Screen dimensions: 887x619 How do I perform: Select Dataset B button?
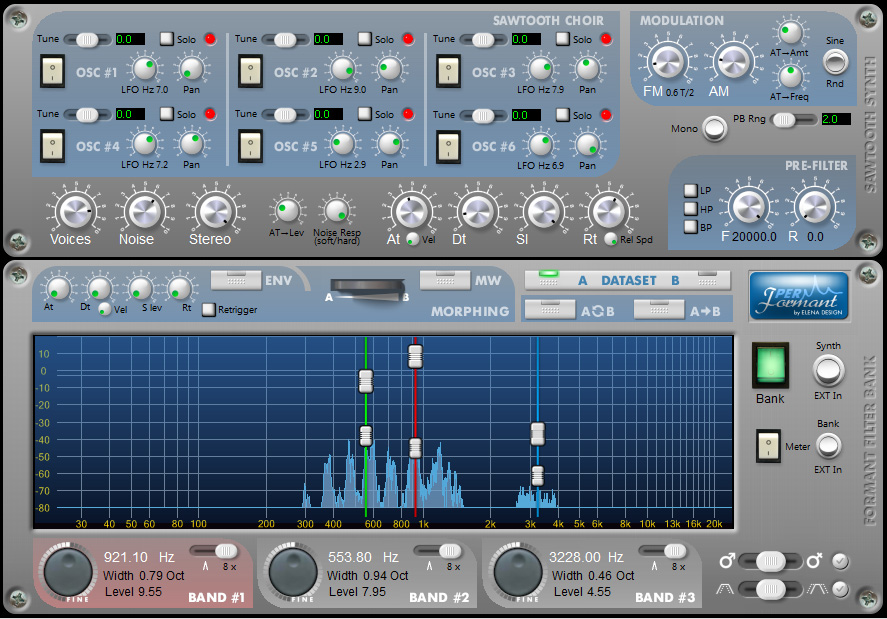click(x=708, y=280)
